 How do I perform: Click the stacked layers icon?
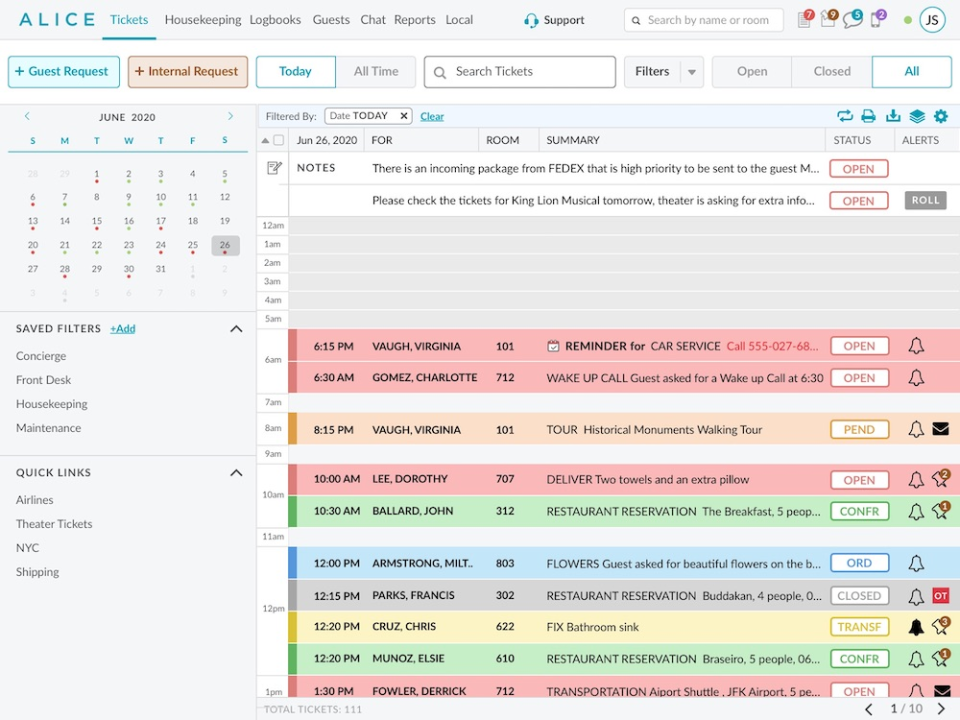click(917, 116)
